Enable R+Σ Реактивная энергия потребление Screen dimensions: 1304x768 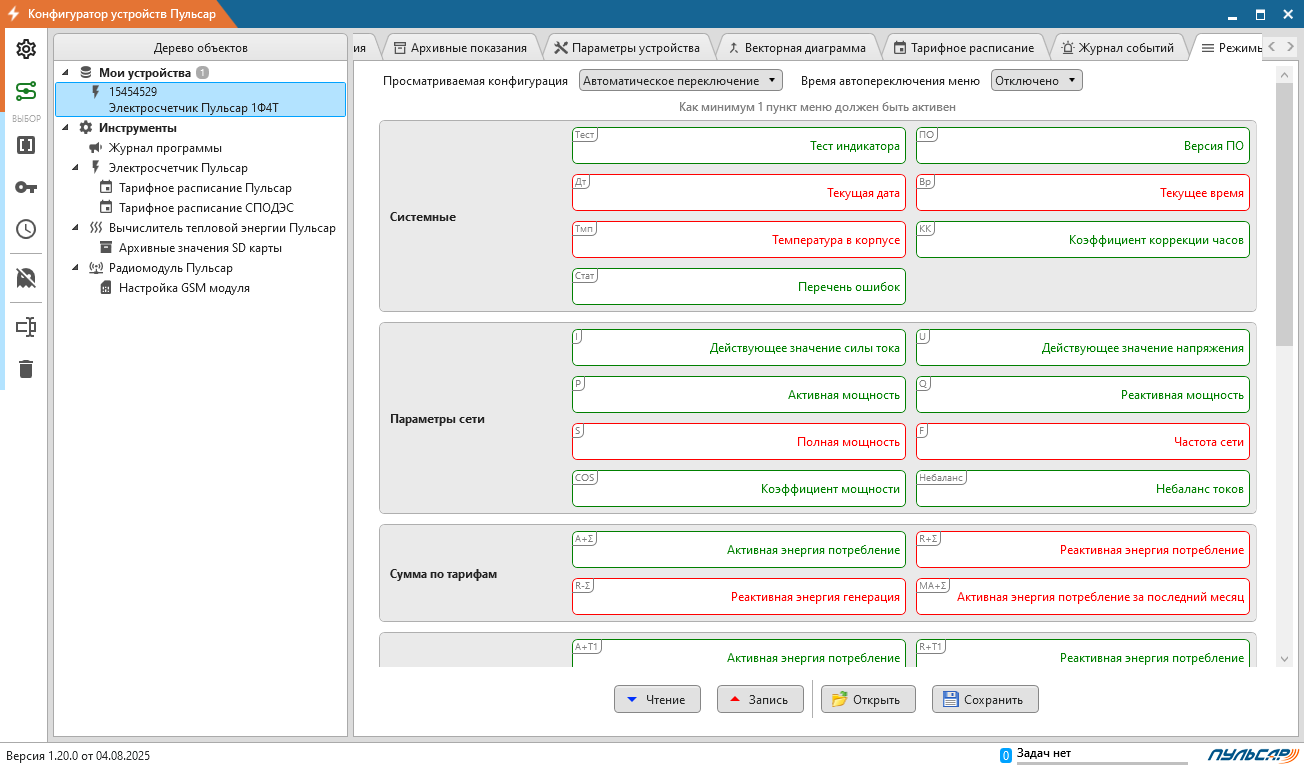click(1083, 550)
